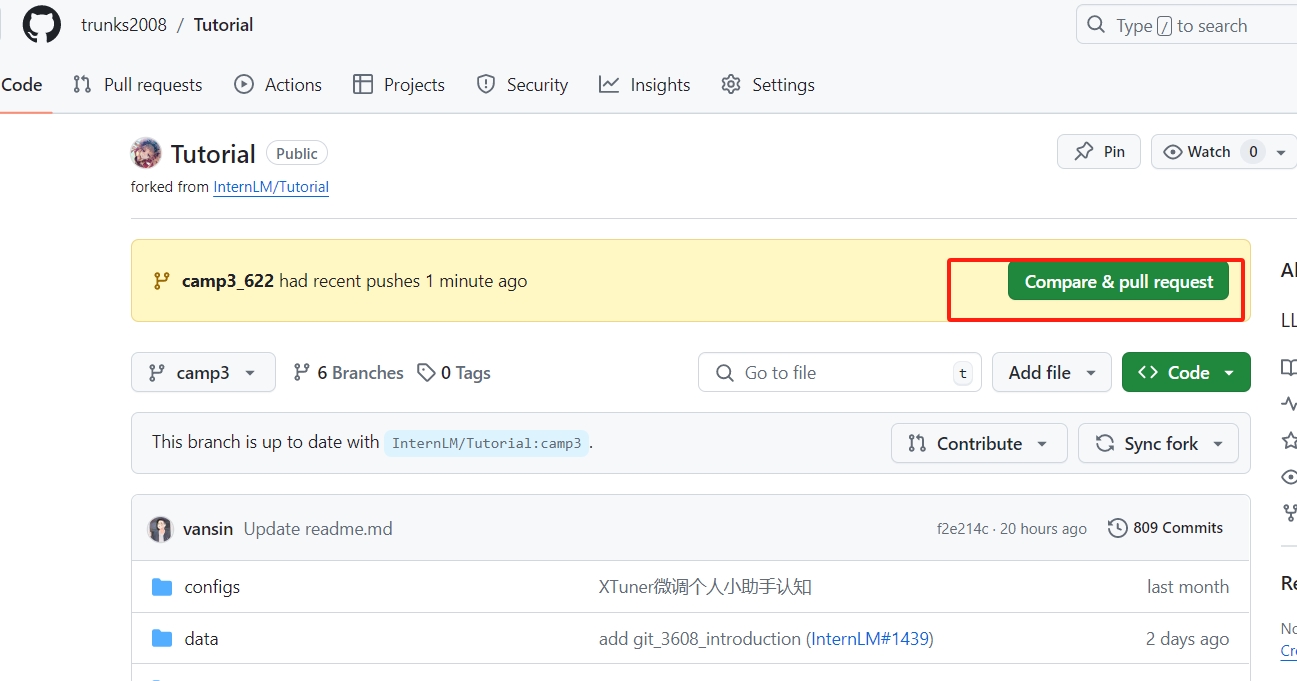Open the camp3_622 branch link
This screenshot has height=681, width=1297.
[x=228, y=281]
